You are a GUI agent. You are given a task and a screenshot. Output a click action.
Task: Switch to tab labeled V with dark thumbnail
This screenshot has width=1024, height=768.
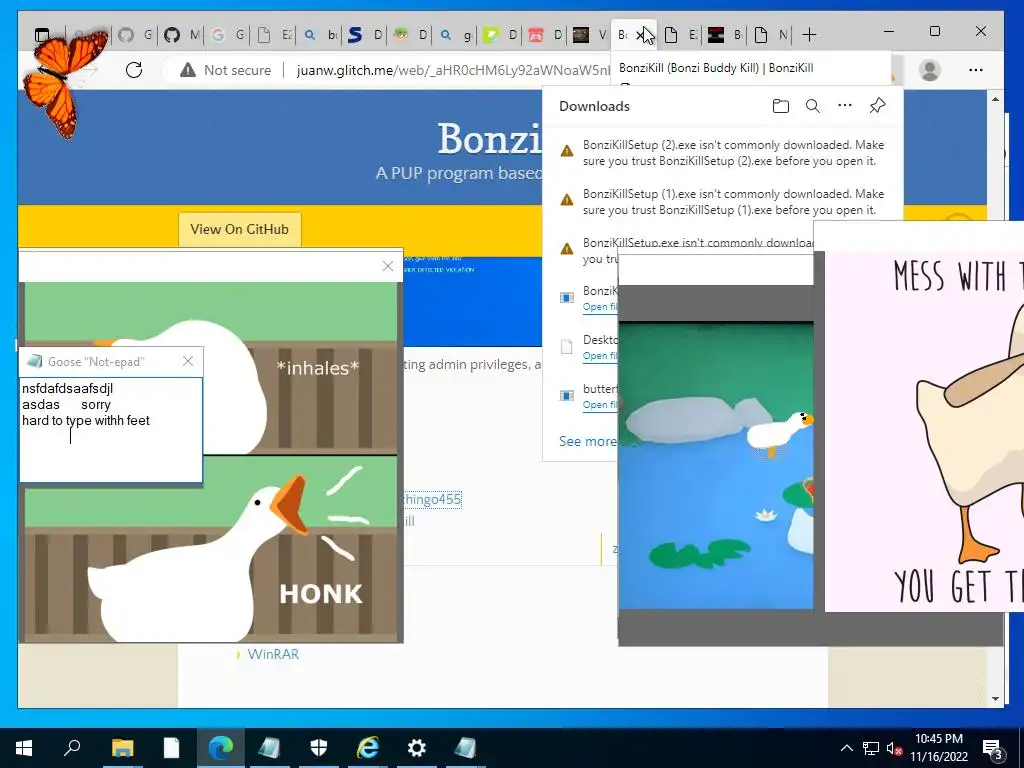click(590, 35)
